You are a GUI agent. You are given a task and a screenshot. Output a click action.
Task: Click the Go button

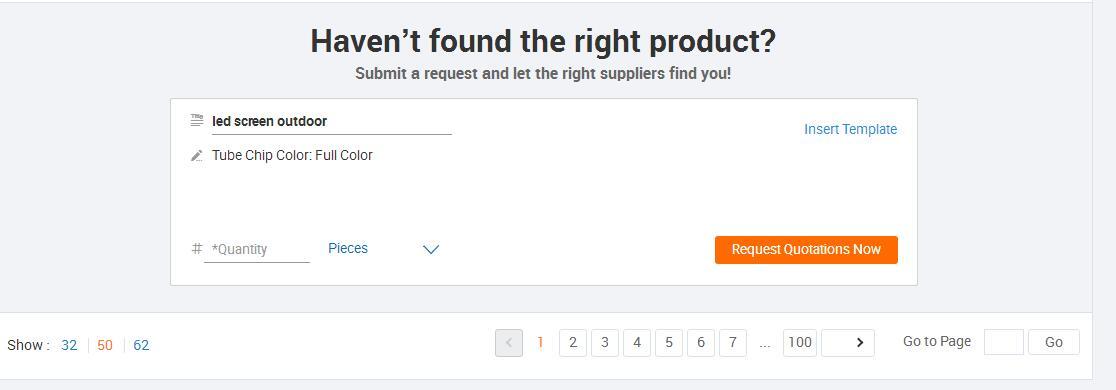[x=1054, y=342]
